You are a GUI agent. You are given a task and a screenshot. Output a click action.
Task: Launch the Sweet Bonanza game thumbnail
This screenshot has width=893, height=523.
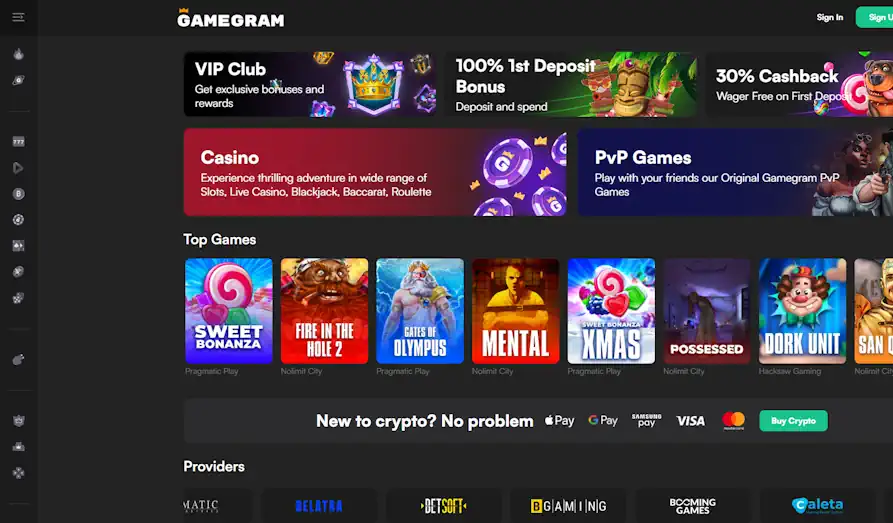[x=228, y=310]
